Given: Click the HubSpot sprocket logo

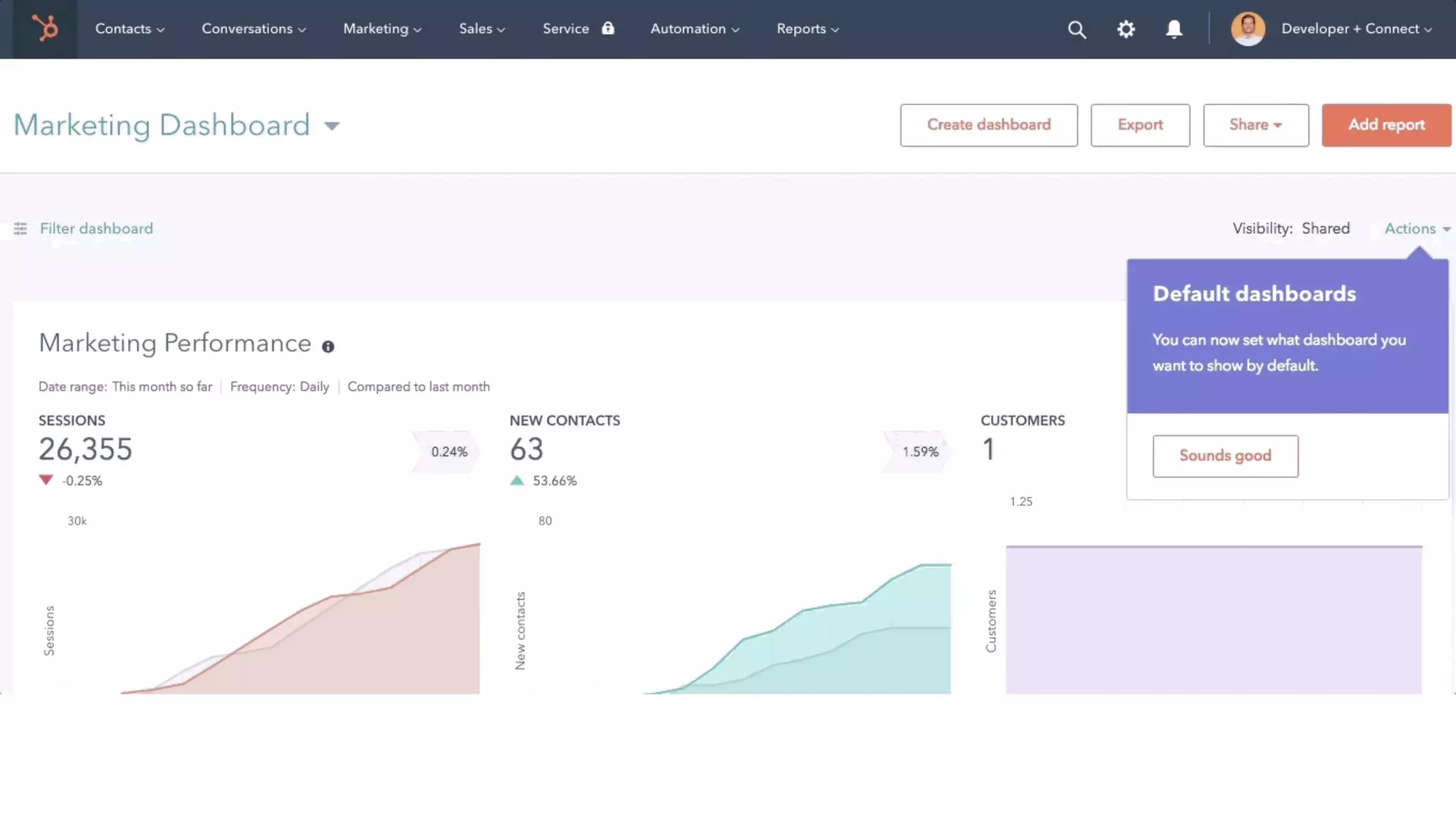Looking at the screenshot, I should (x=45, y=28).
